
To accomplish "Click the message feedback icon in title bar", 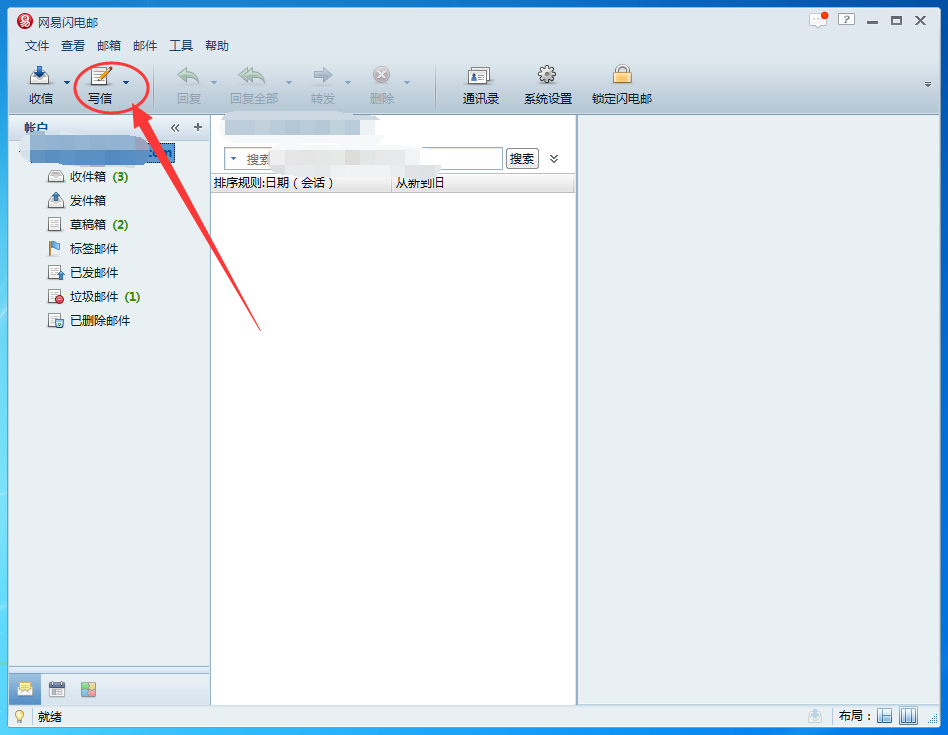I will point(819,20).
